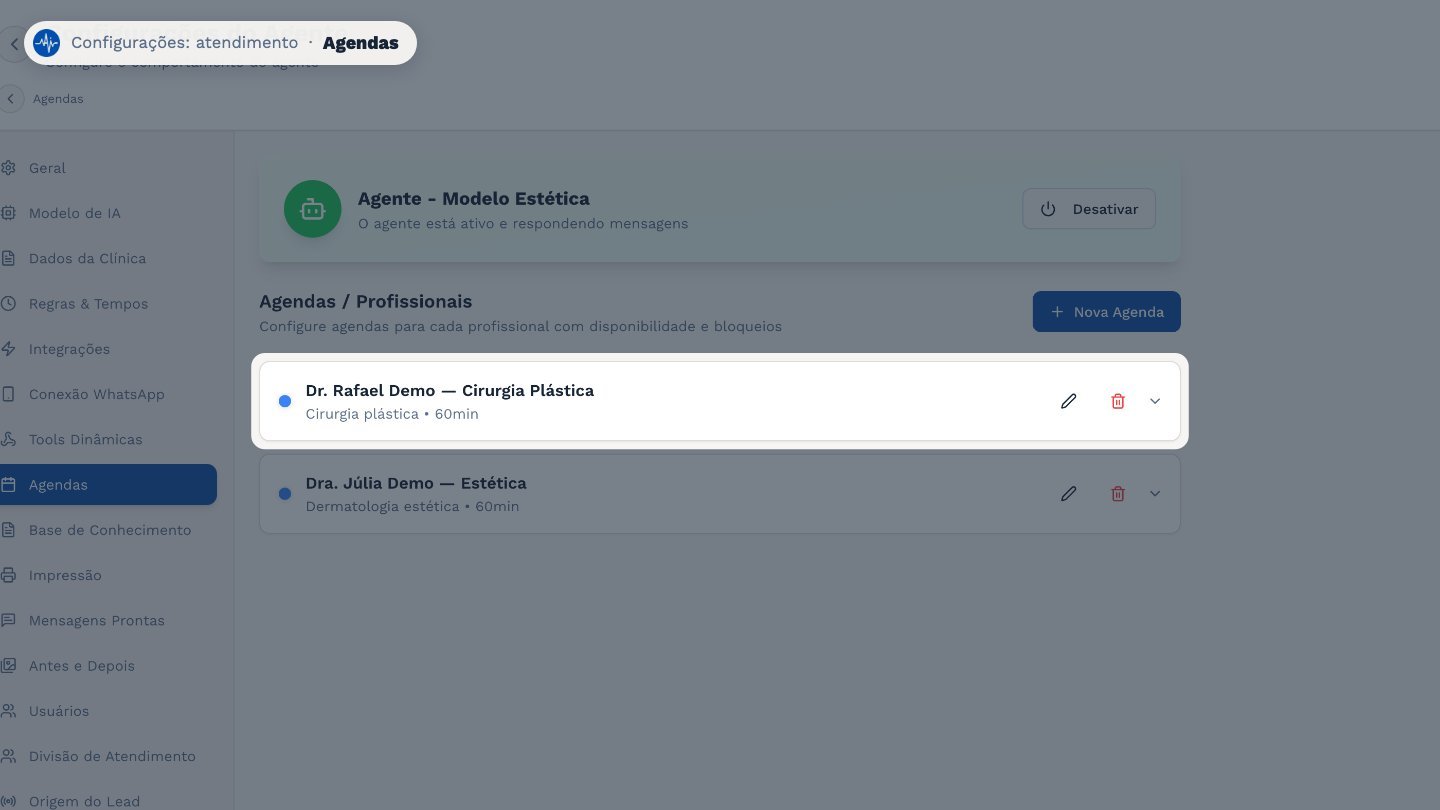The image size is (1440, 810).
Task: Expand Dra. Júlia Demo agenda chevron
Action: tap(1155, 494)
